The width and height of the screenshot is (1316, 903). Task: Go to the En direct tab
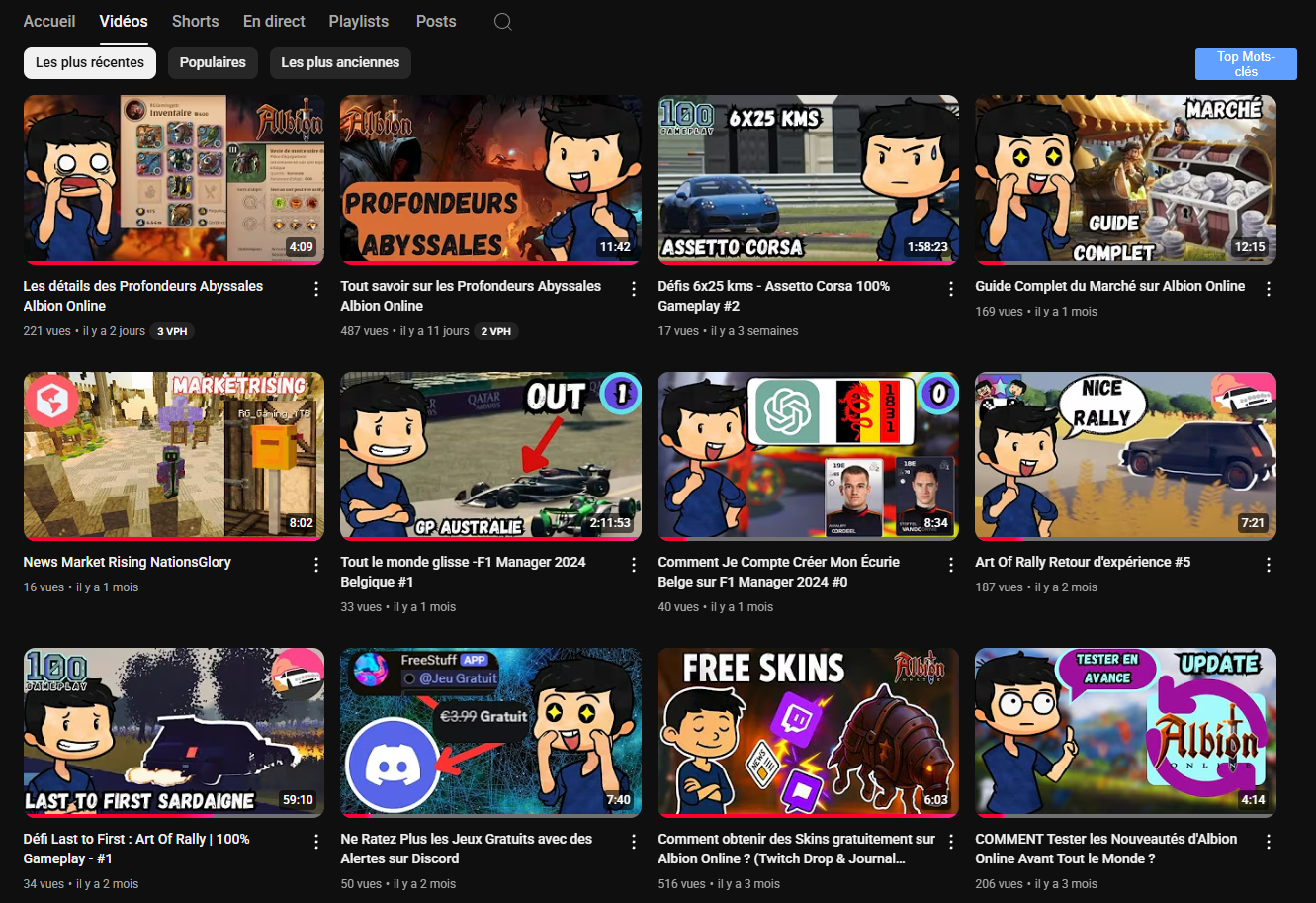[x=274, y=21]
